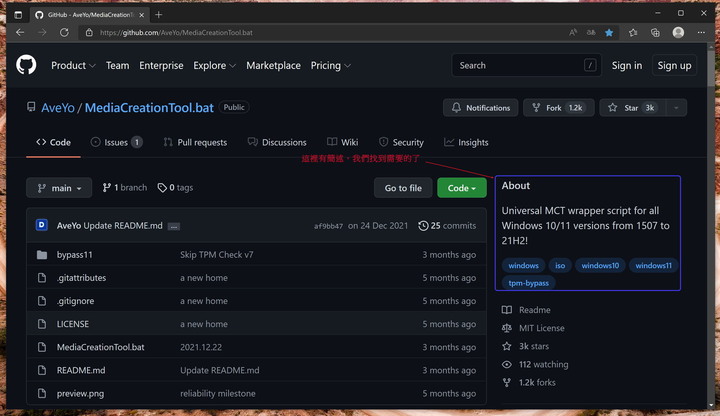
Task: Click the Sign in link
Action: click(x=627, y=65)
